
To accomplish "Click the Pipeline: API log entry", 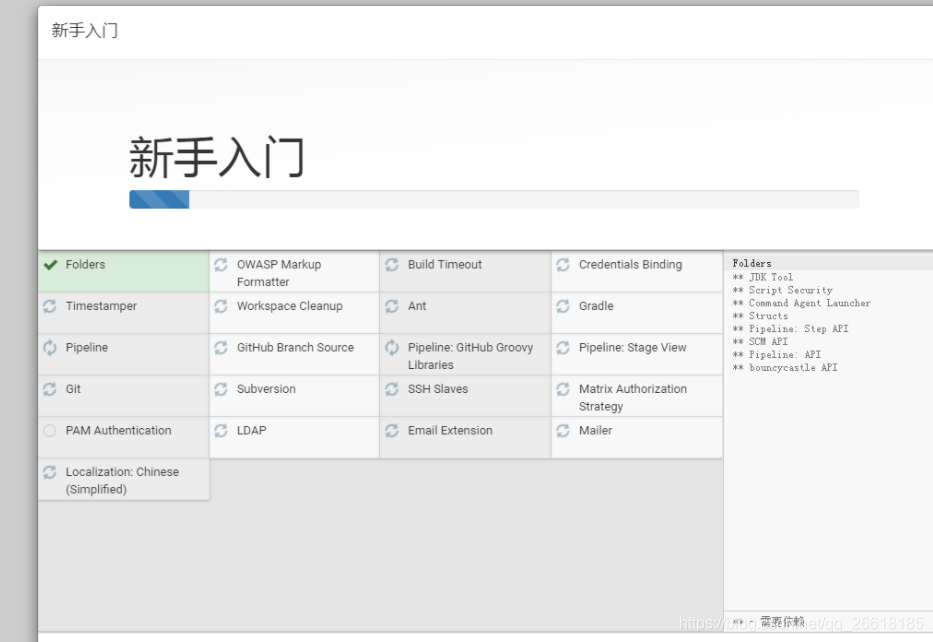I will 777,355.
